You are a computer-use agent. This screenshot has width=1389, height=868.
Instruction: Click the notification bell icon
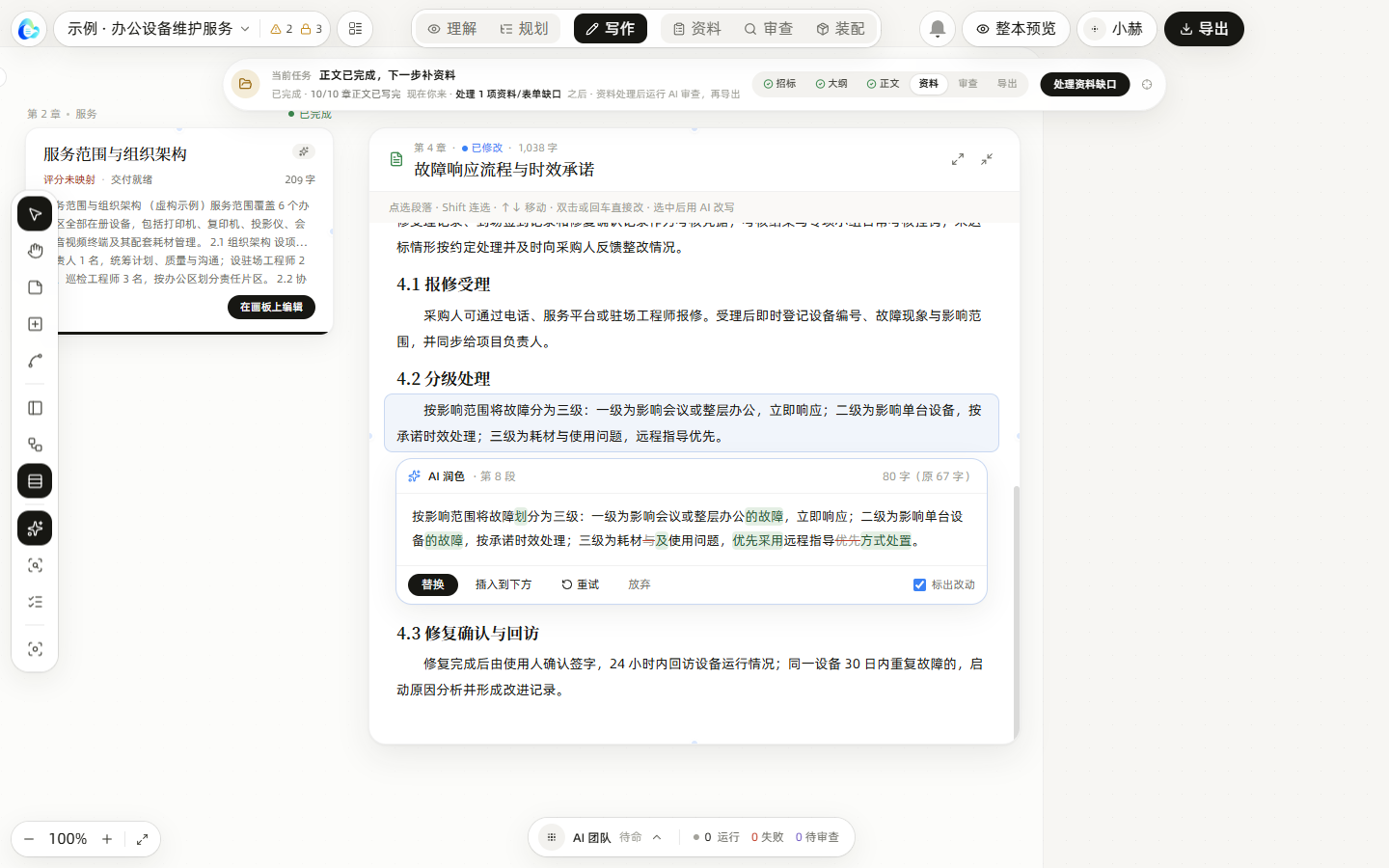point(937,29)
